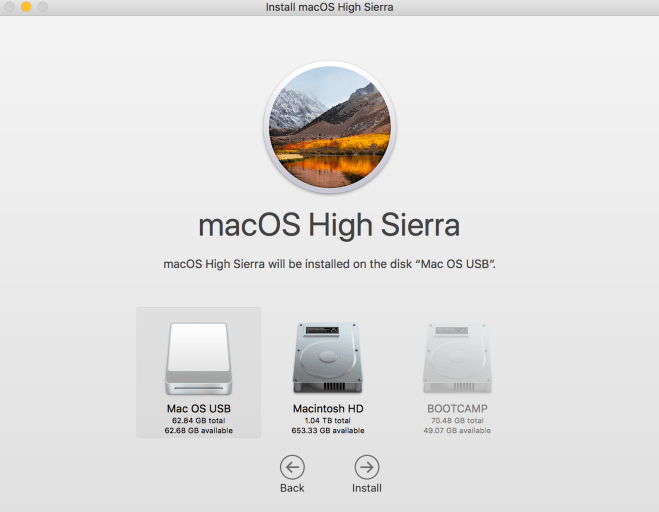Select the Mac OS USB drive icon
The height and width of the screenshot is (512, 659).
198,359
